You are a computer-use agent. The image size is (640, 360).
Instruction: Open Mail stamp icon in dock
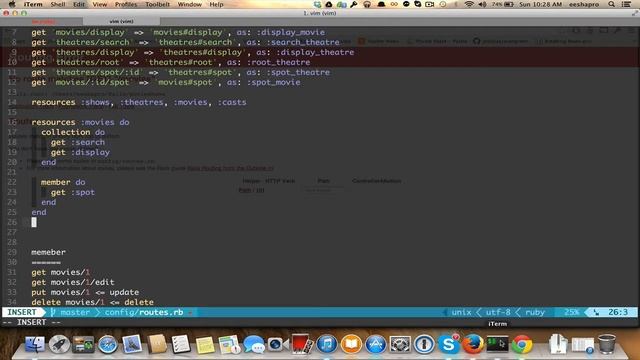point(132,344)
